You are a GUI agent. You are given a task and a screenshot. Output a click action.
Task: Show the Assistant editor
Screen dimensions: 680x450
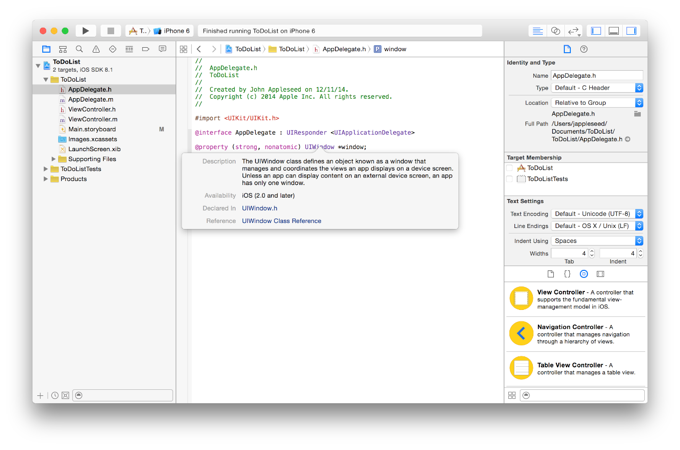tap(555, 31)
